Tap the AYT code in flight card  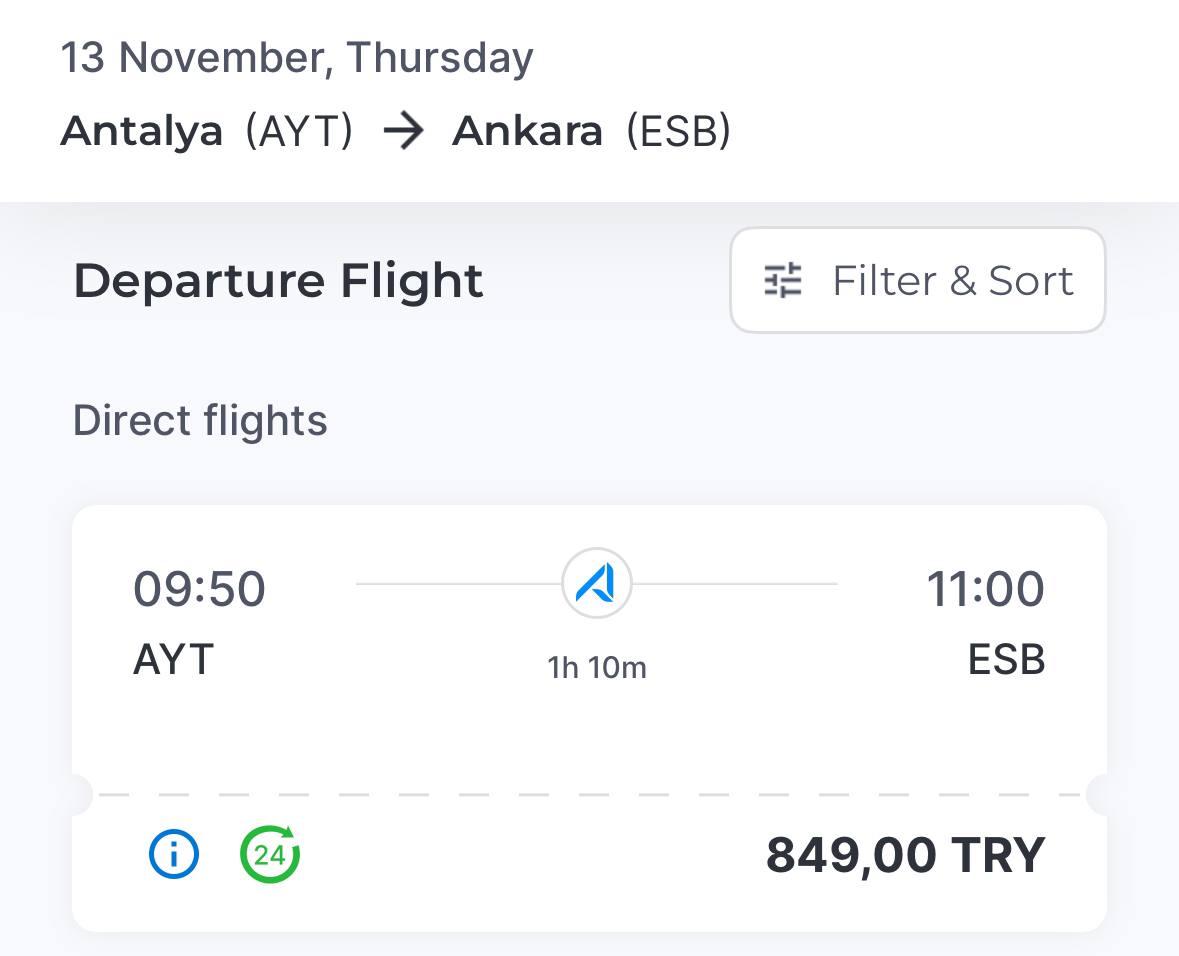pos(174,660)
